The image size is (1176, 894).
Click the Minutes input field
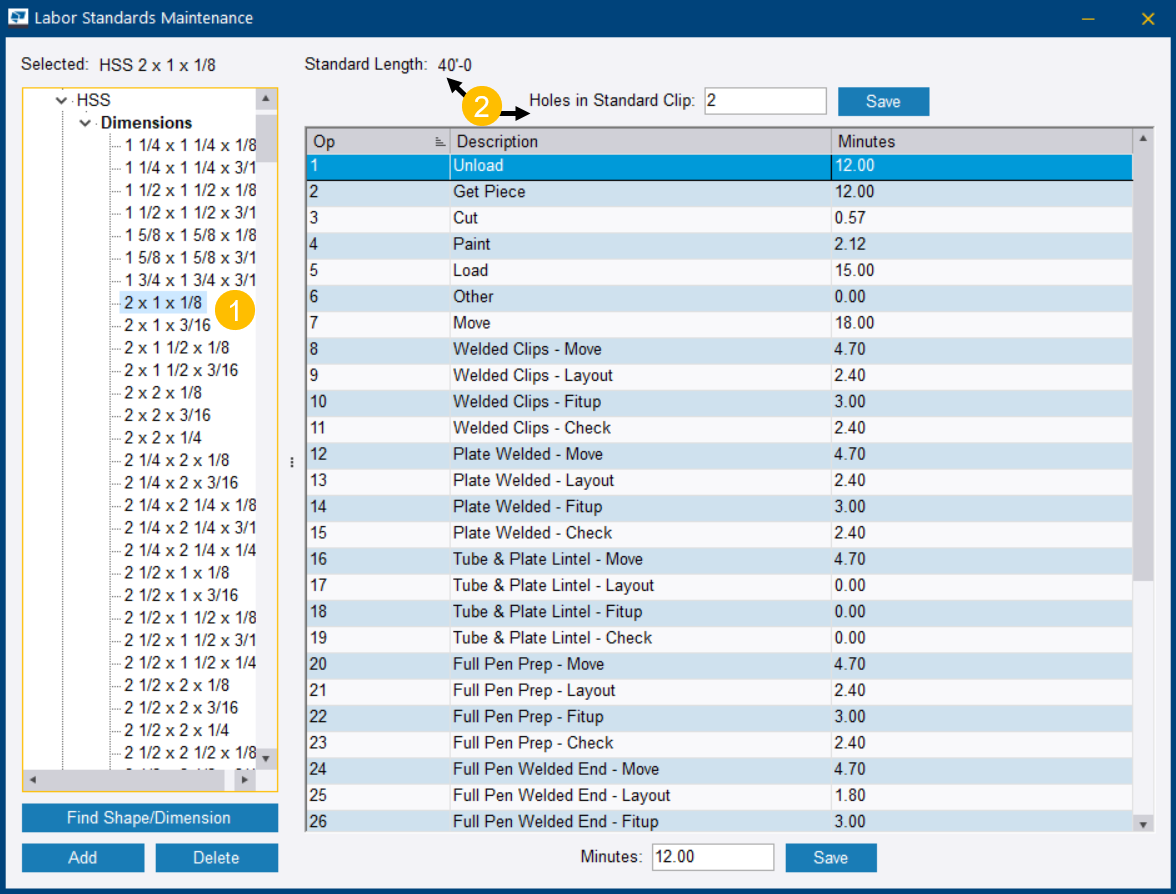point(712,858)
